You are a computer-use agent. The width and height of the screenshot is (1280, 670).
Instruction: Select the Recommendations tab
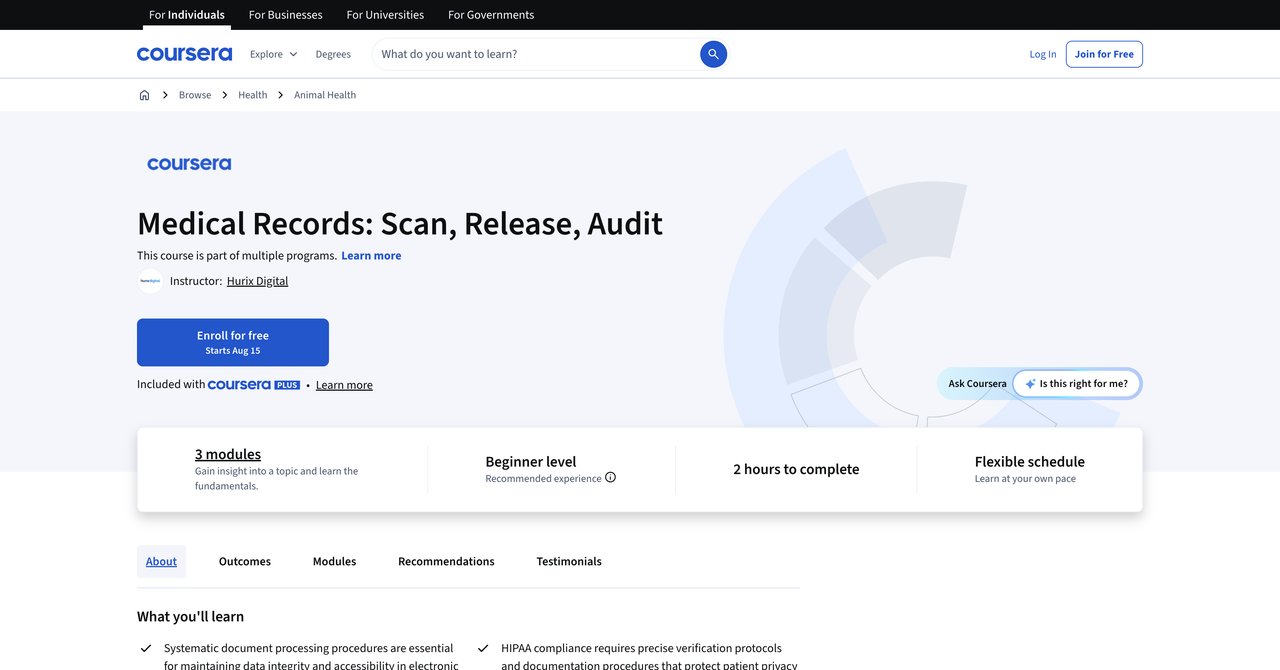(446, 561)
